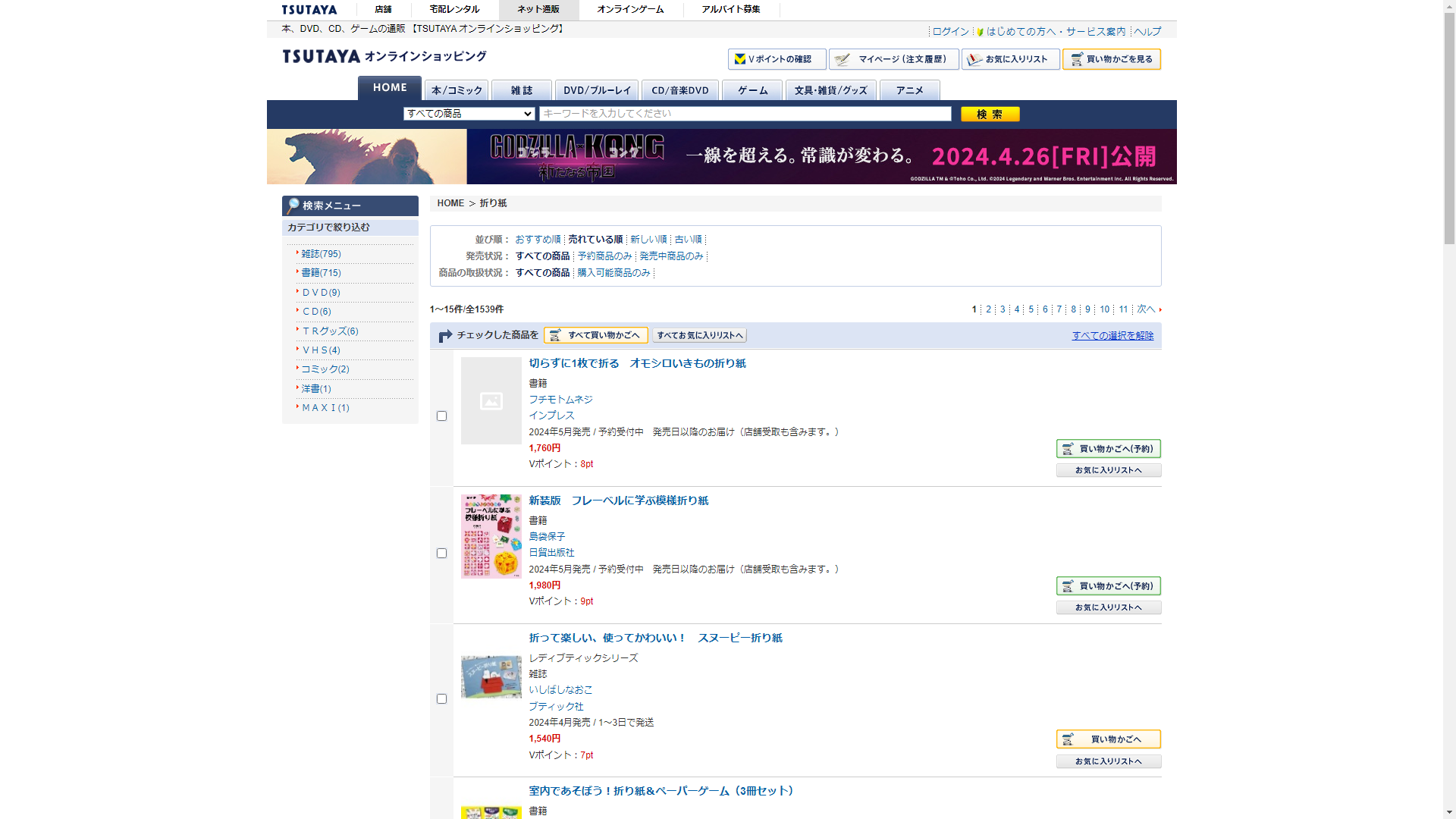Open placeholder image for 切らずに1枚で折る
Image resolution: width=1456 pixels, height=819 pixels.
click(x=491, y=400)
